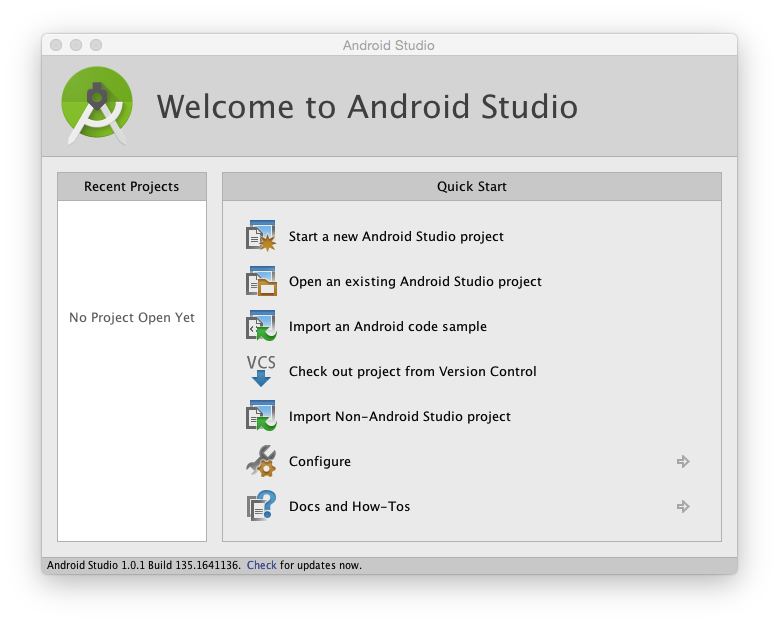Click the new Android Studio project icon

click(x=261, y=236)
